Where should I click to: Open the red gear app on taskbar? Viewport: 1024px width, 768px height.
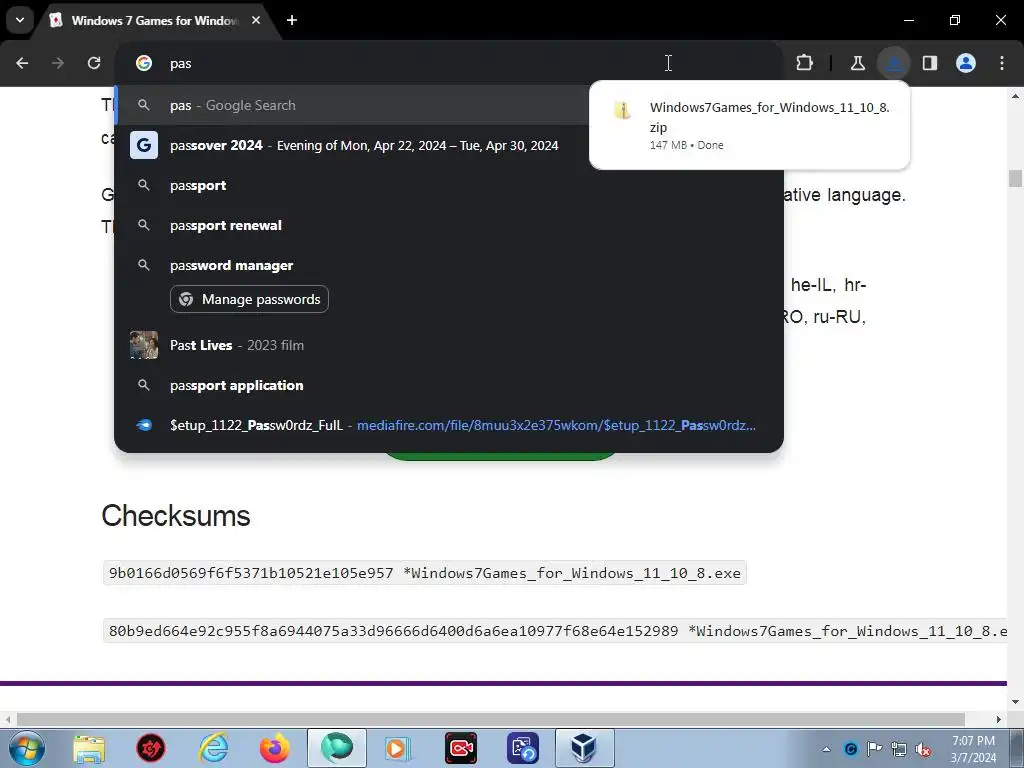click(151, 748)
